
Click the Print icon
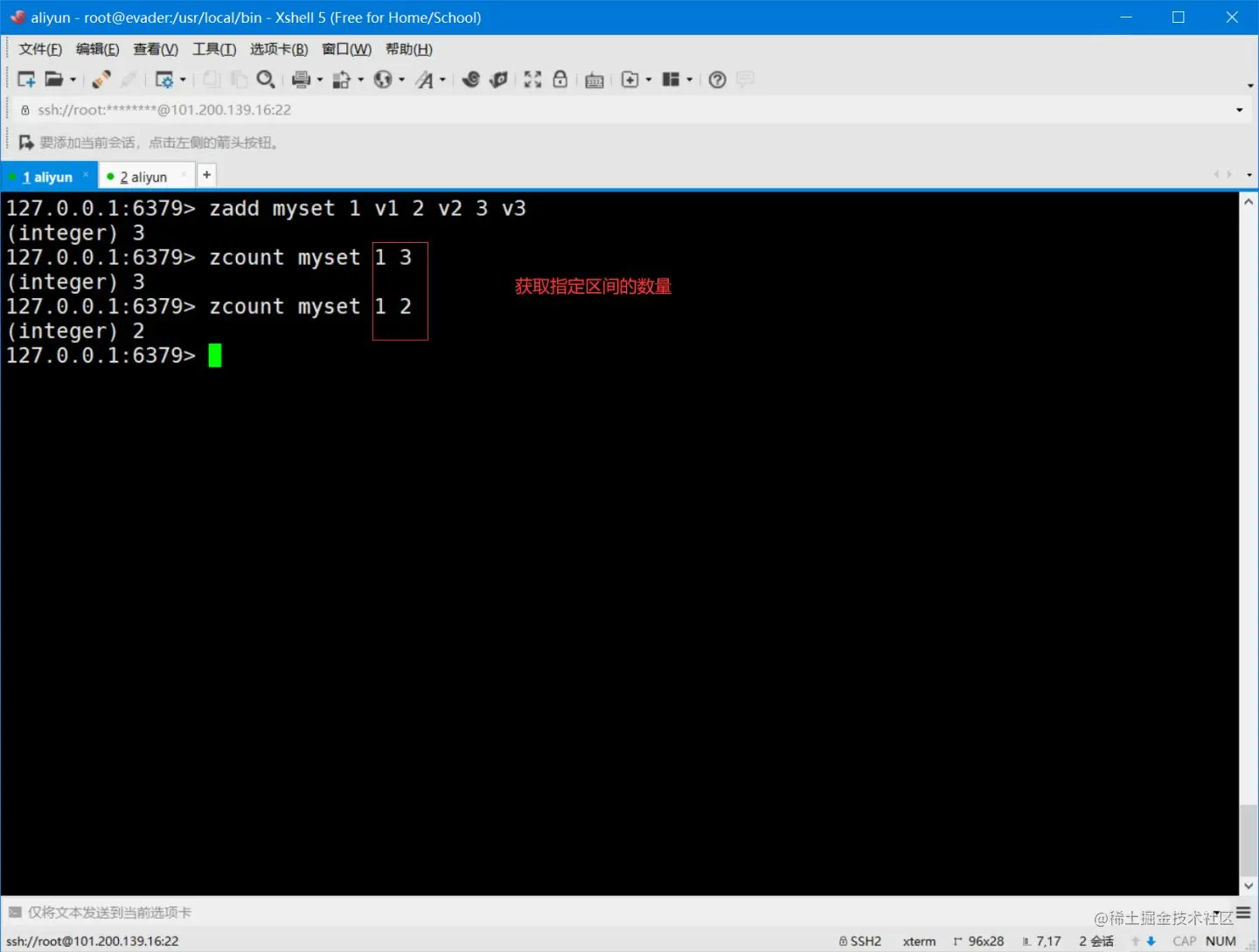click(x=301, y=80)
